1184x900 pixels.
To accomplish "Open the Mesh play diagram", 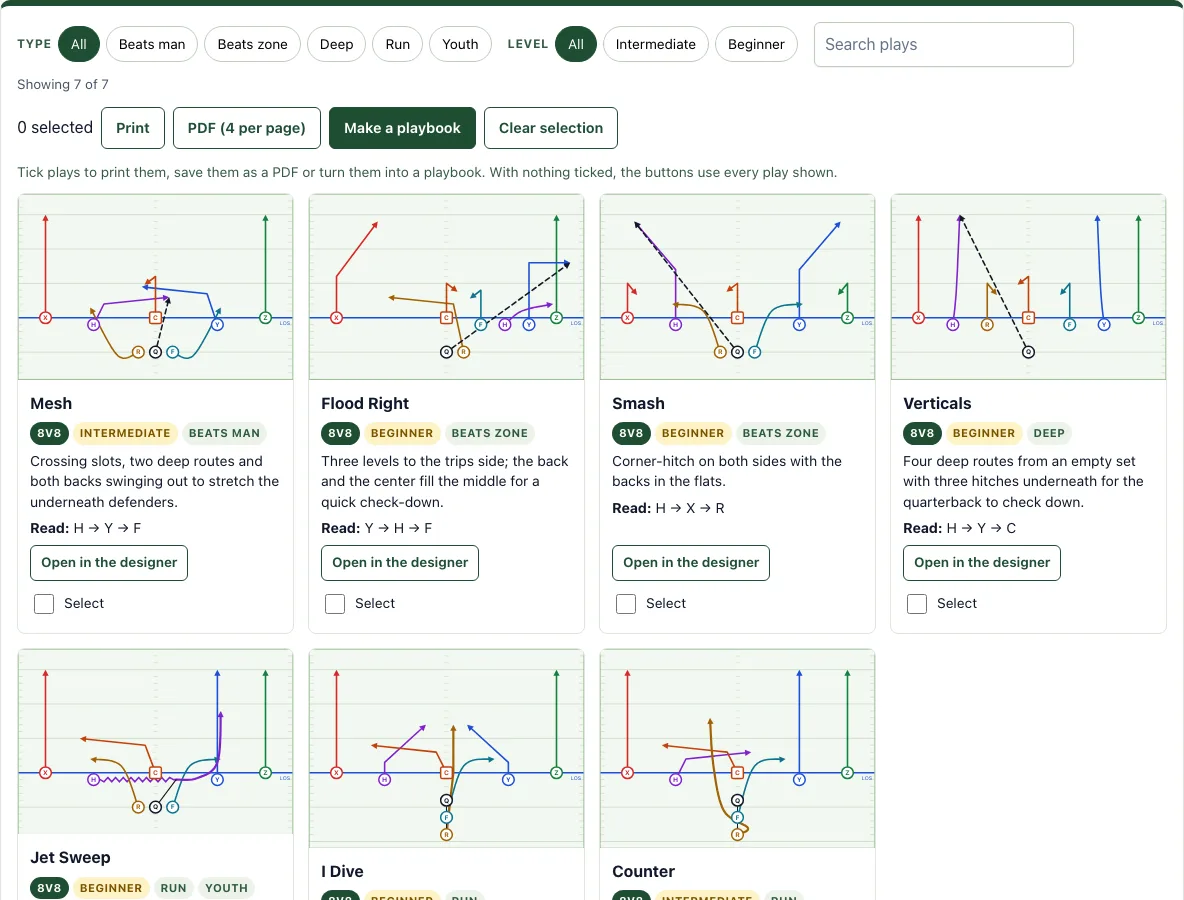I will [x=156, y=287].
